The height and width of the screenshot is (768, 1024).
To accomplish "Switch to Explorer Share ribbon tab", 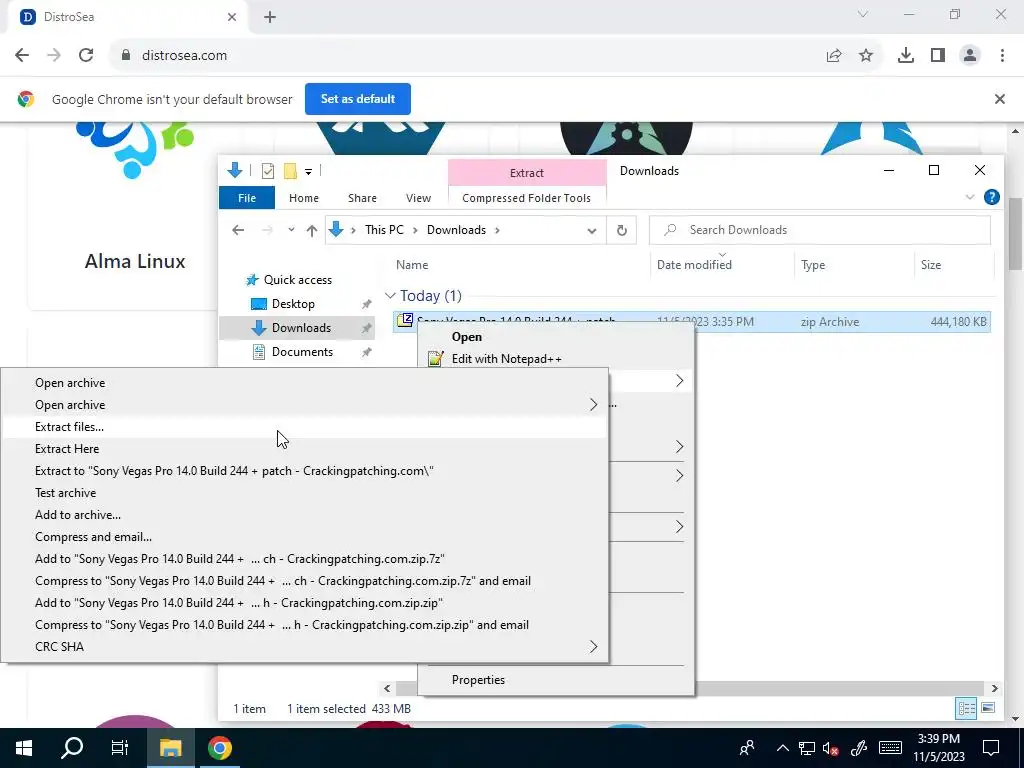I will 362,198.
